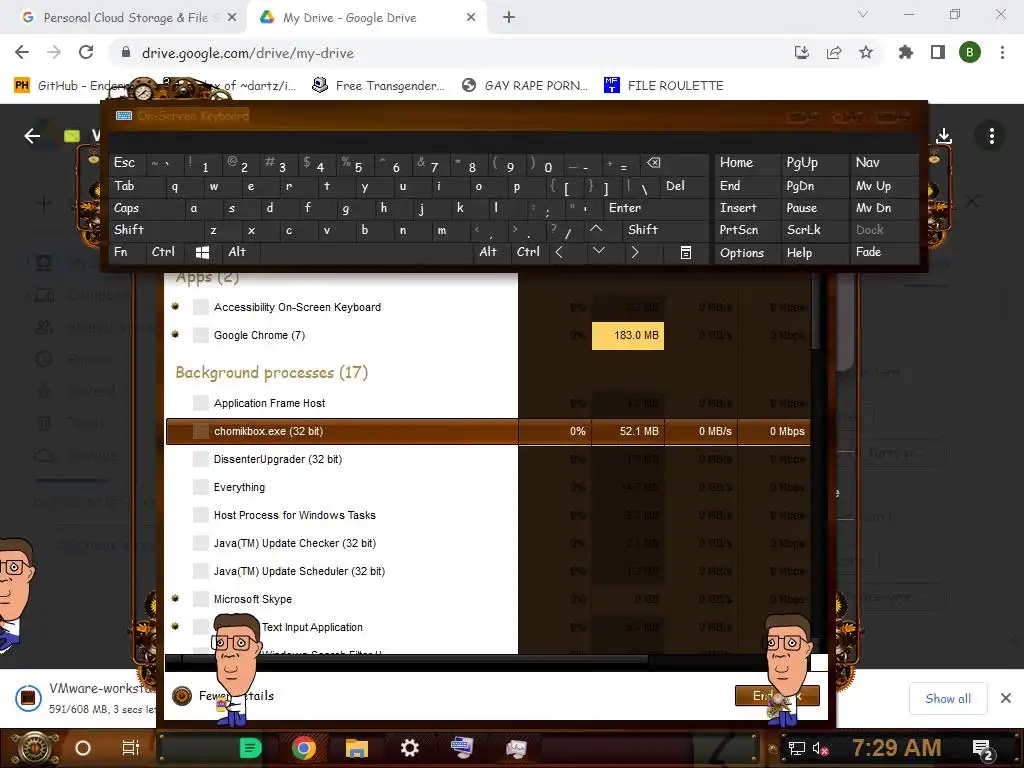The image size is (1024, 768).
Task: Go back using Chrome's back arrow
Action: click(22, 52)
